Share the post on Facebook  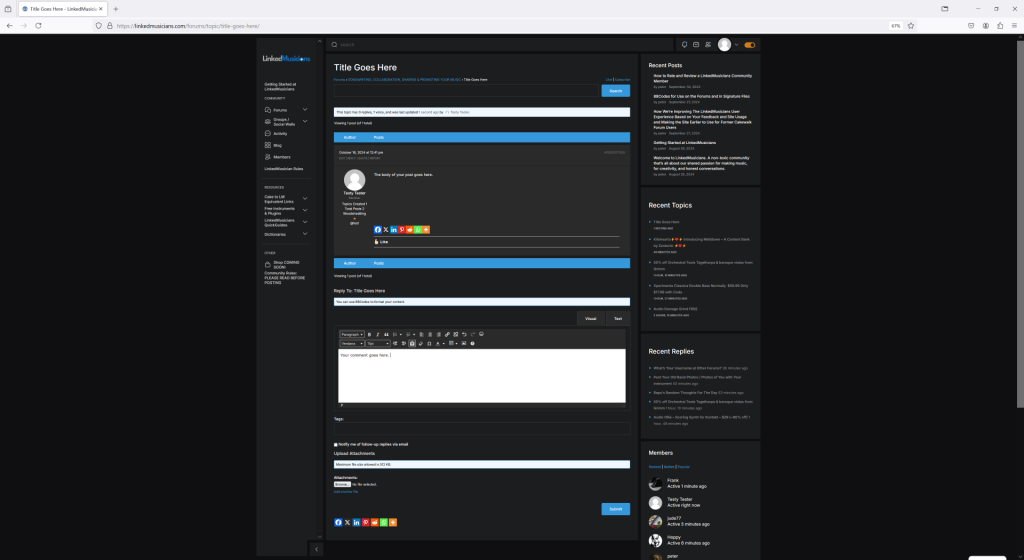click(377, 230)
